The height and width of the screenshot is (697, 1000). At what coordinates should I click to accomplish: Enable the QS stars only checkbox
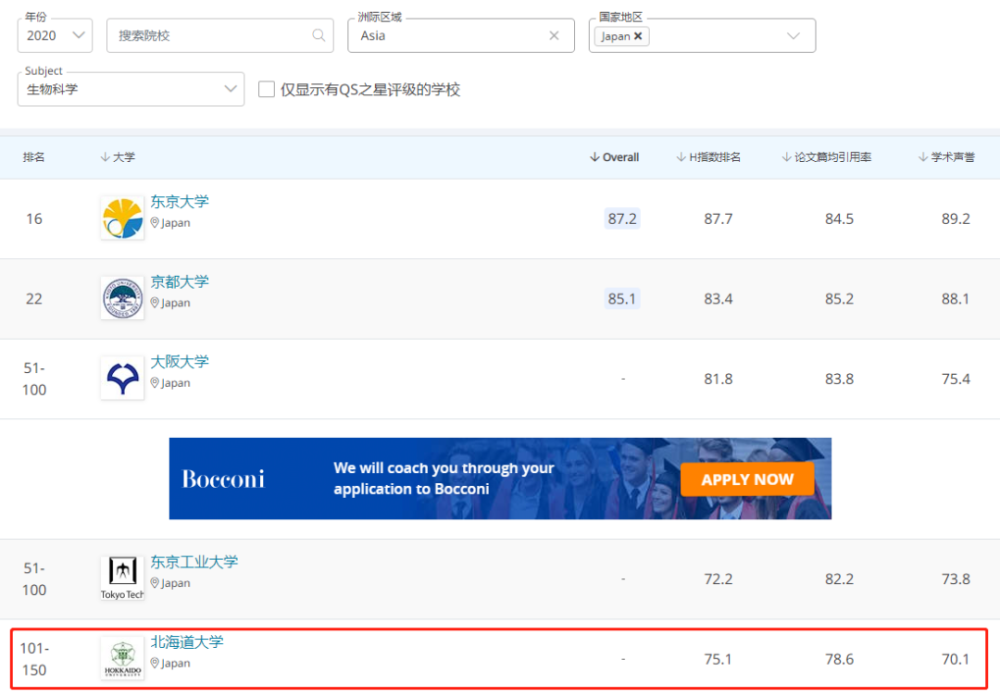pos(266,89)
